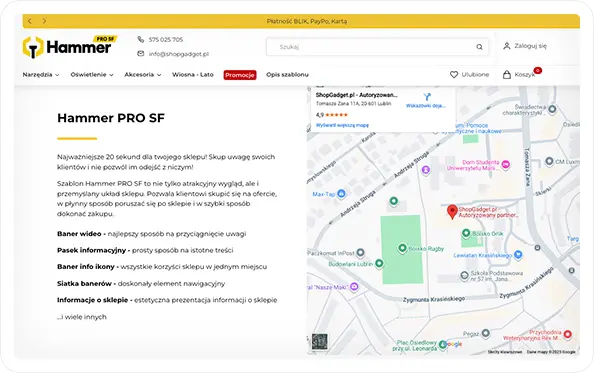This screenshot has width=594, height=373.
Task: Click the Pasek informacyjny feature line
Action: click(145, 250)
